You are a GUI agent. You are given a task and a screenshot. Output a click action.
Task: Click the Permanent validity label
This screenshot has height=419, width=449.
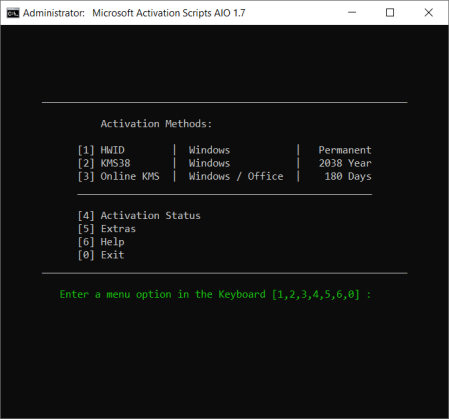pyautogui.click(x=345, y=150)
